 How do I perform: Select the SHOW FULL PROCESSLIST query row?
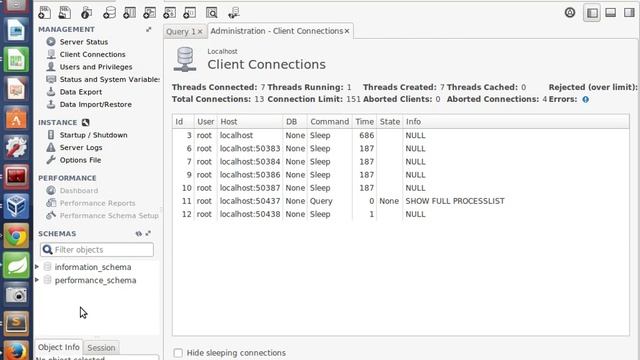(x=400, y=201)
